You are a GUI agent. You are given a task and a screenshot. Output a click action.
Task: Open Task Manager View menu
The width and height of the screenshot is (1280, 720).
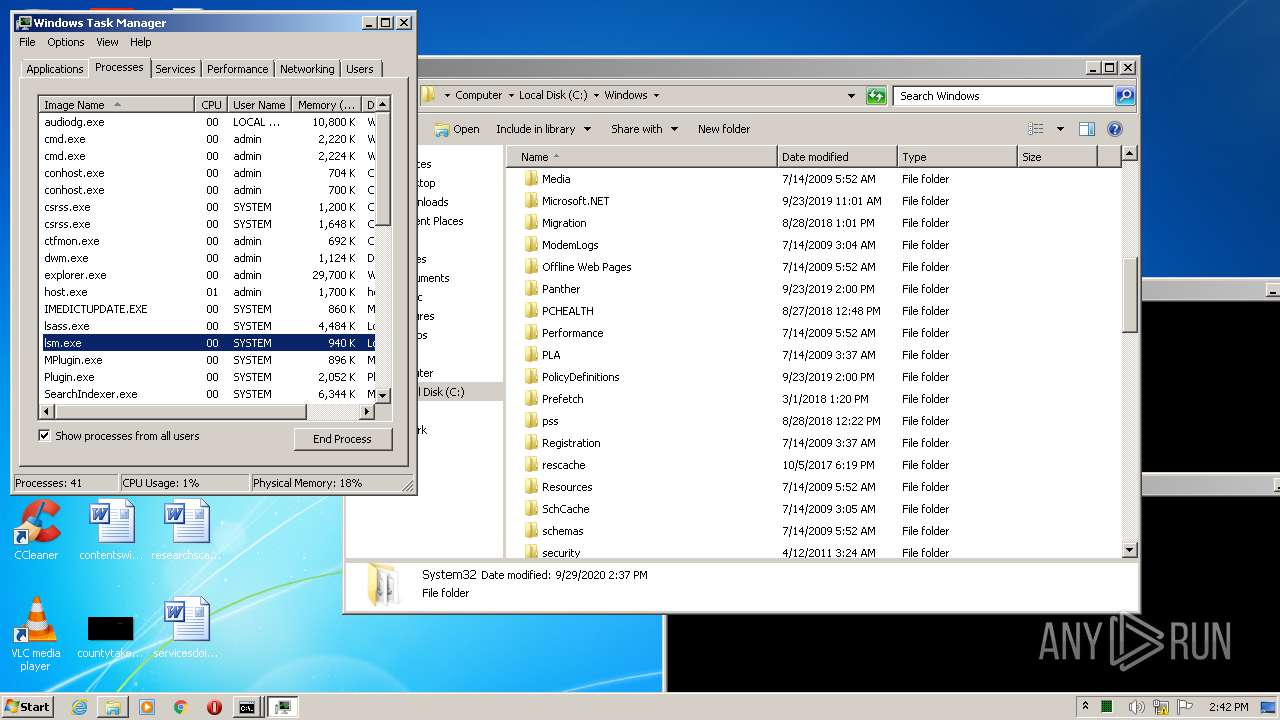(x=107, y=42)
